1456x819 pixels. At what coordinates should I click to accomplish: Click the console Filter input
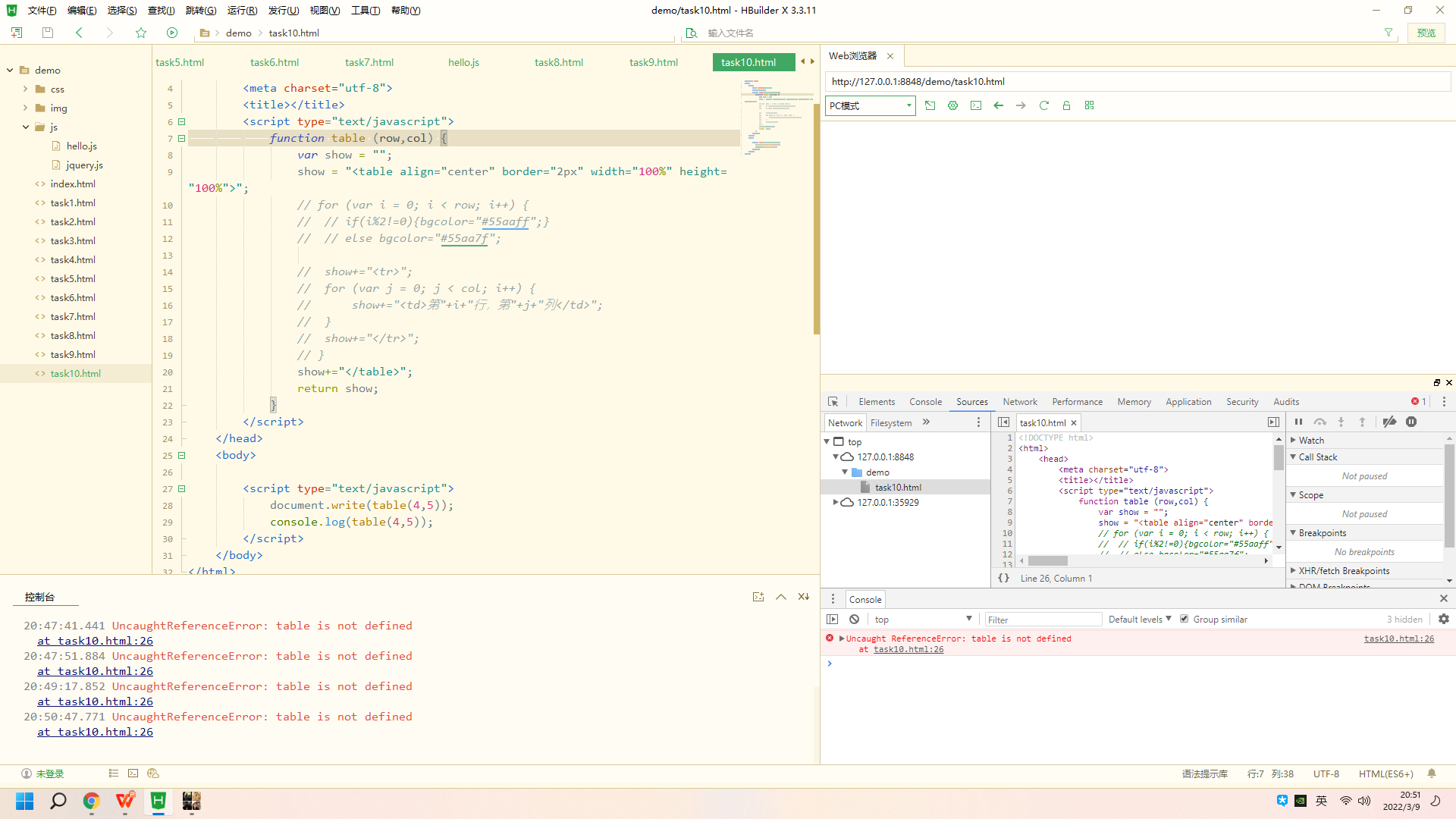(x=1043, y=620)
